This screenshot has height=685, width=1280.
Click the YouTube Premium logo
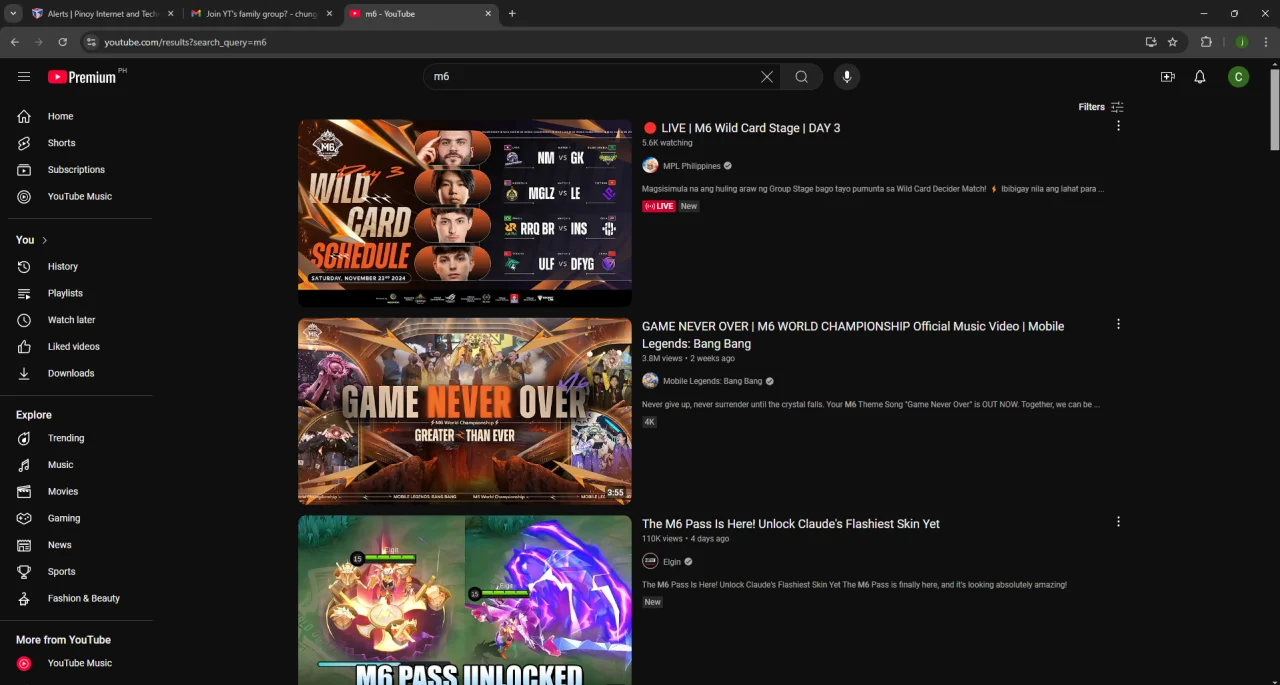click(82, 77)
